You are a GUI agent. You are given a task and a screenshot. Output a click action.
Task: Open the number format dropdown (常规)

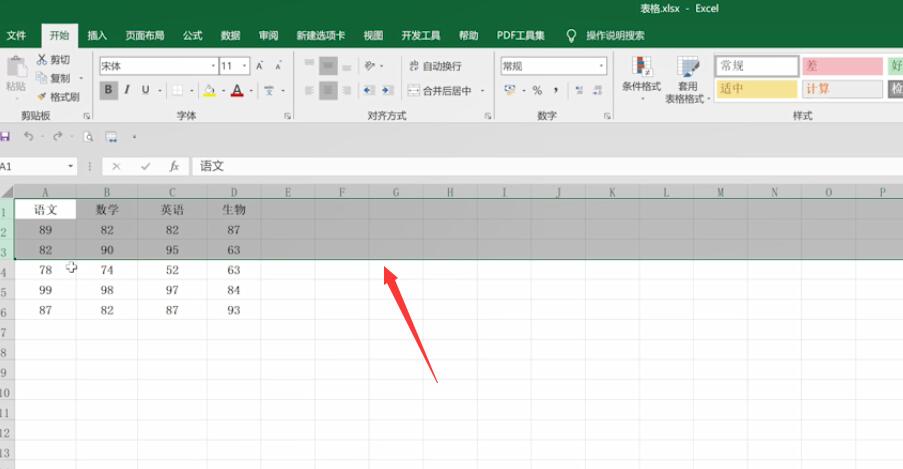click(x=601, y=66)
